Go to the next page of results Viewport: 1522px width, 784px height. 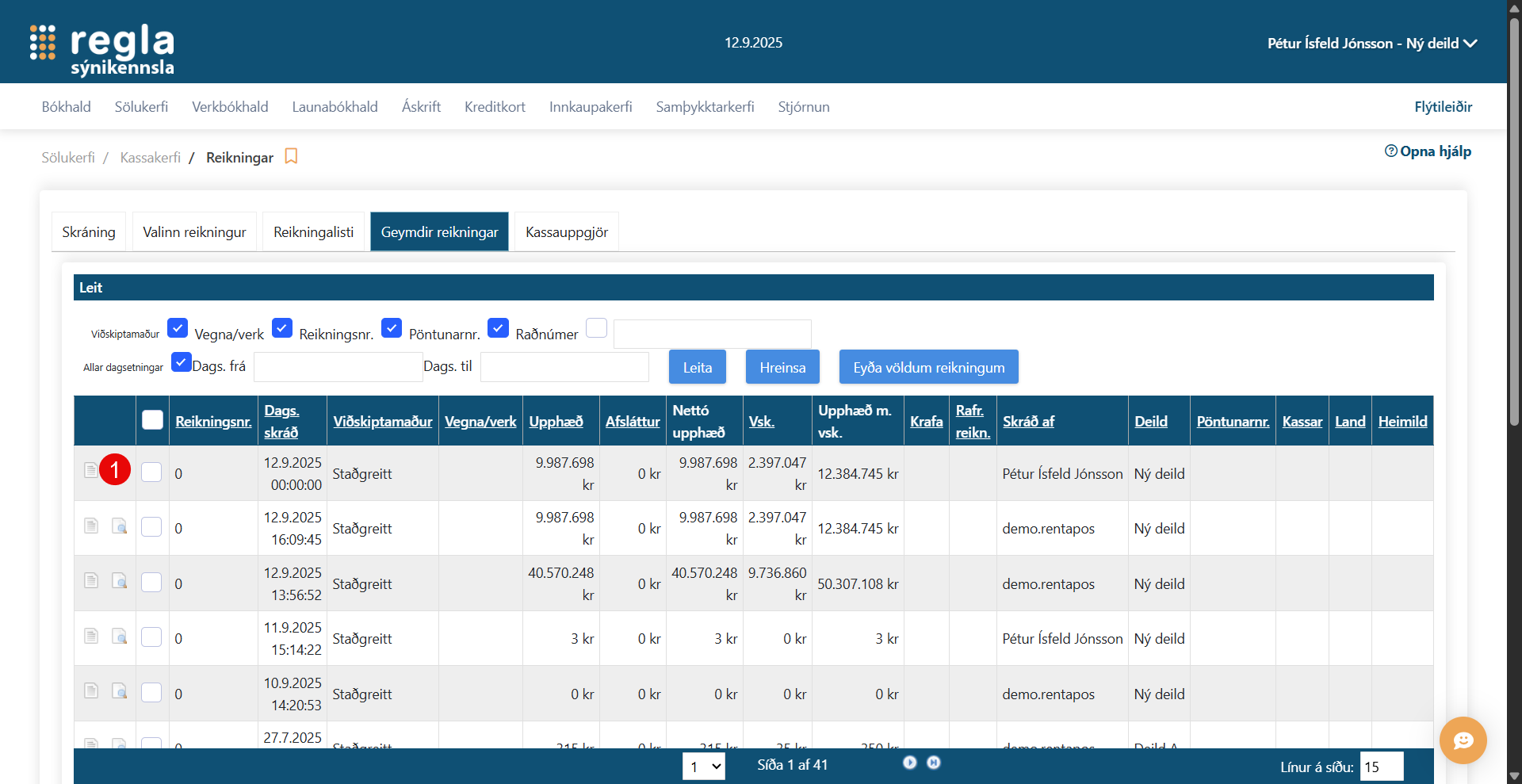pos(909,763)
